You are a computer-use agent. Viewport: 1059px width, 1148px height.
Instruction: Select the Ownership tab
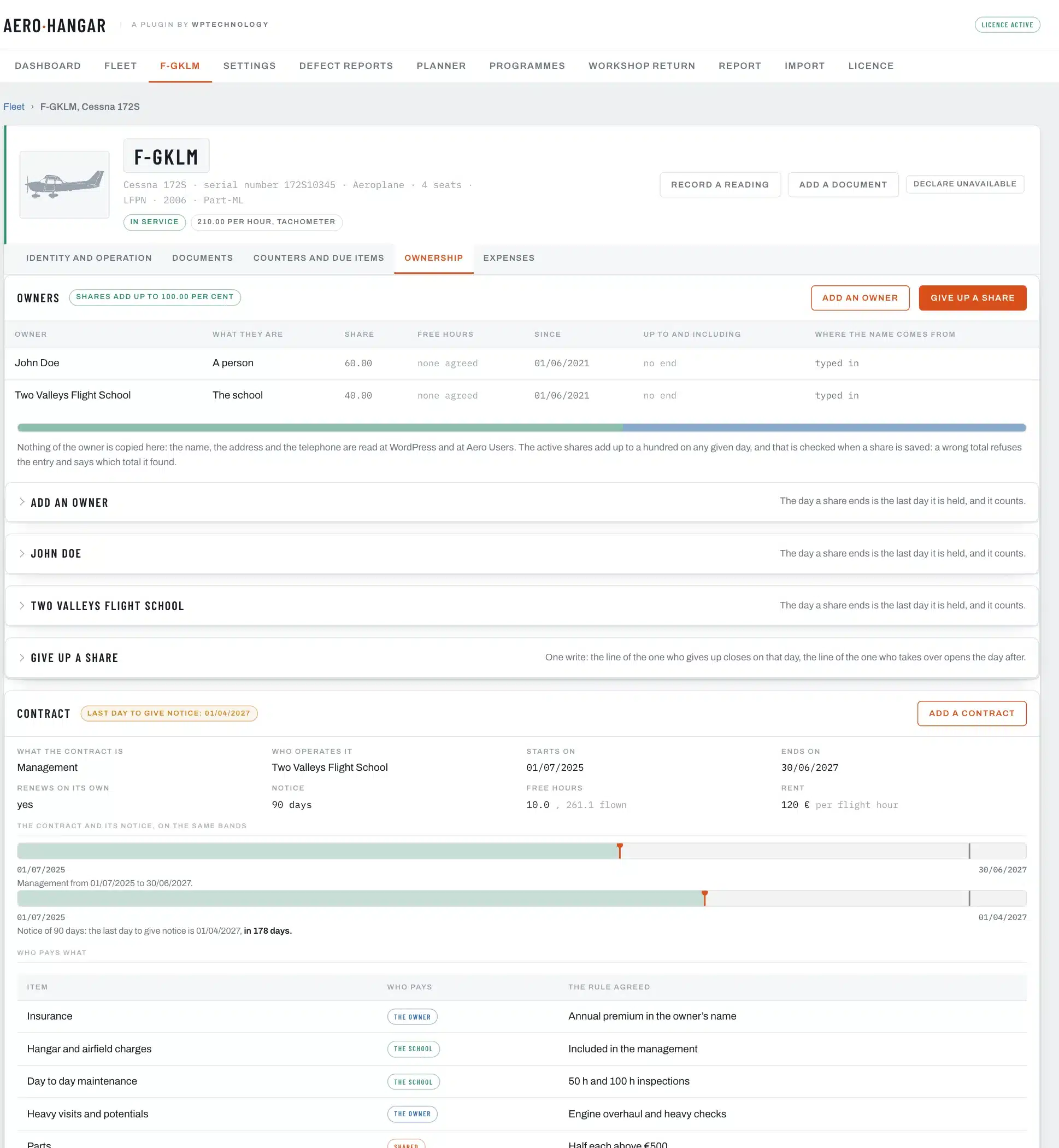pyautogui.click(x=434, y=258)
